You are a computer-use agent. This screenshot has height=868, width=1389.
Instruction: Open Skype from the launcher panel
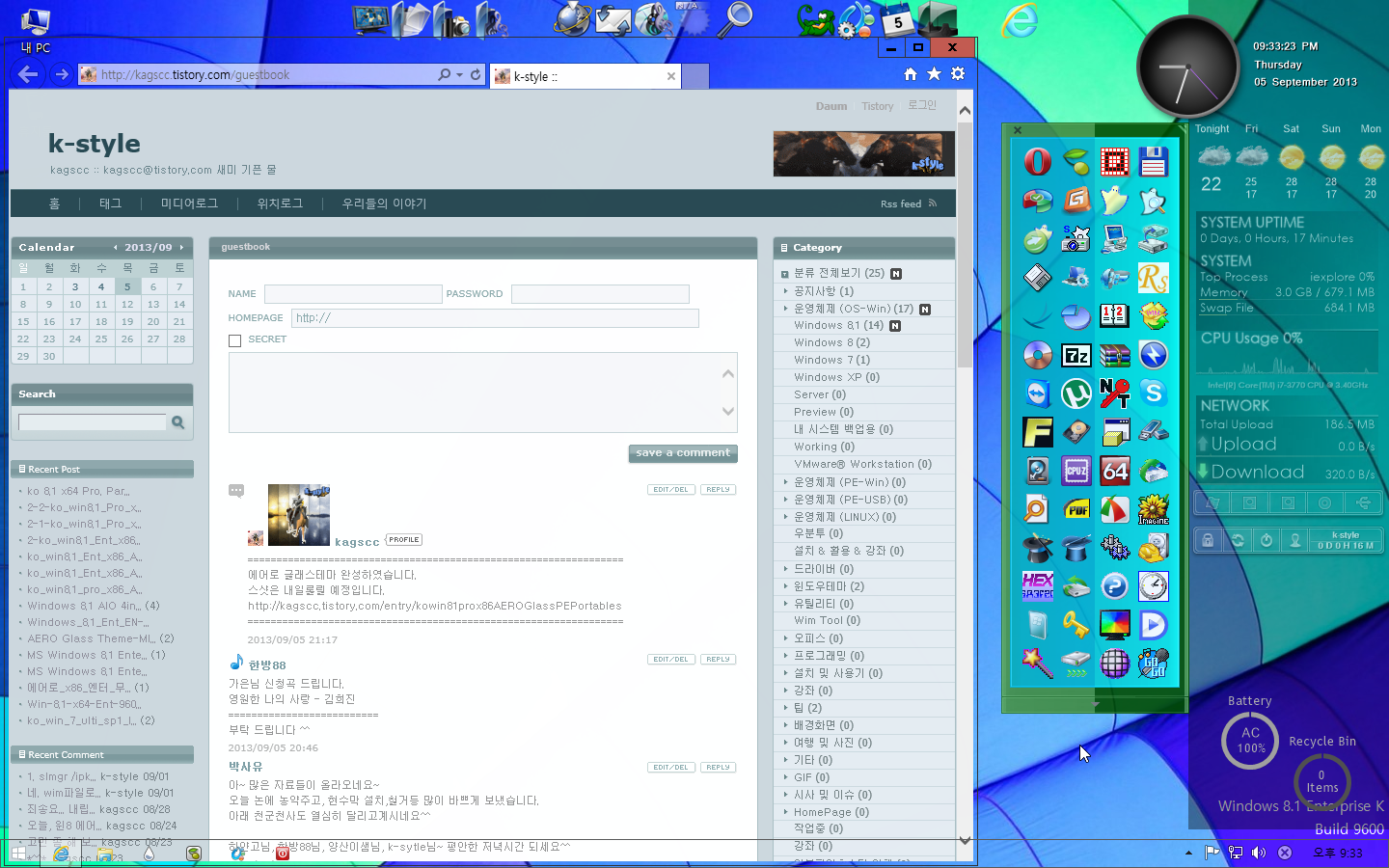point(1153,393)
